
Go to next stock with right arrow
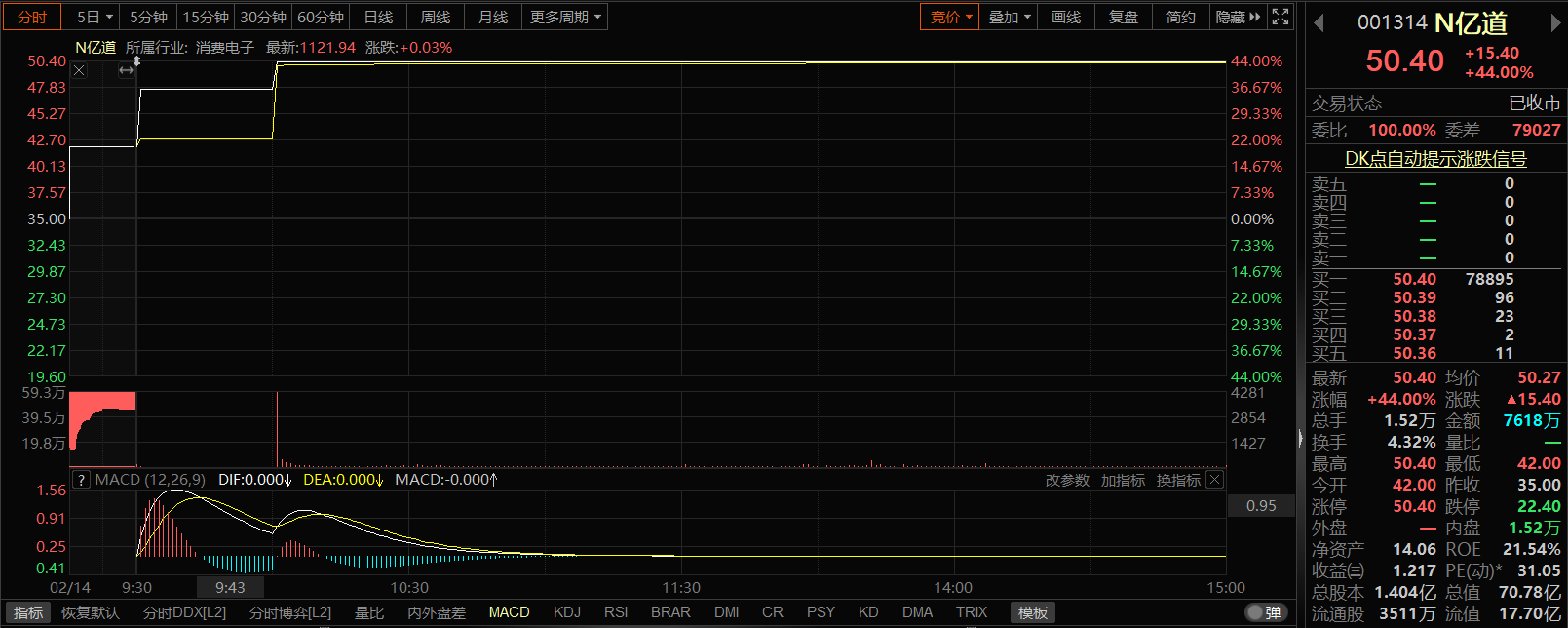click(1556, 23)
